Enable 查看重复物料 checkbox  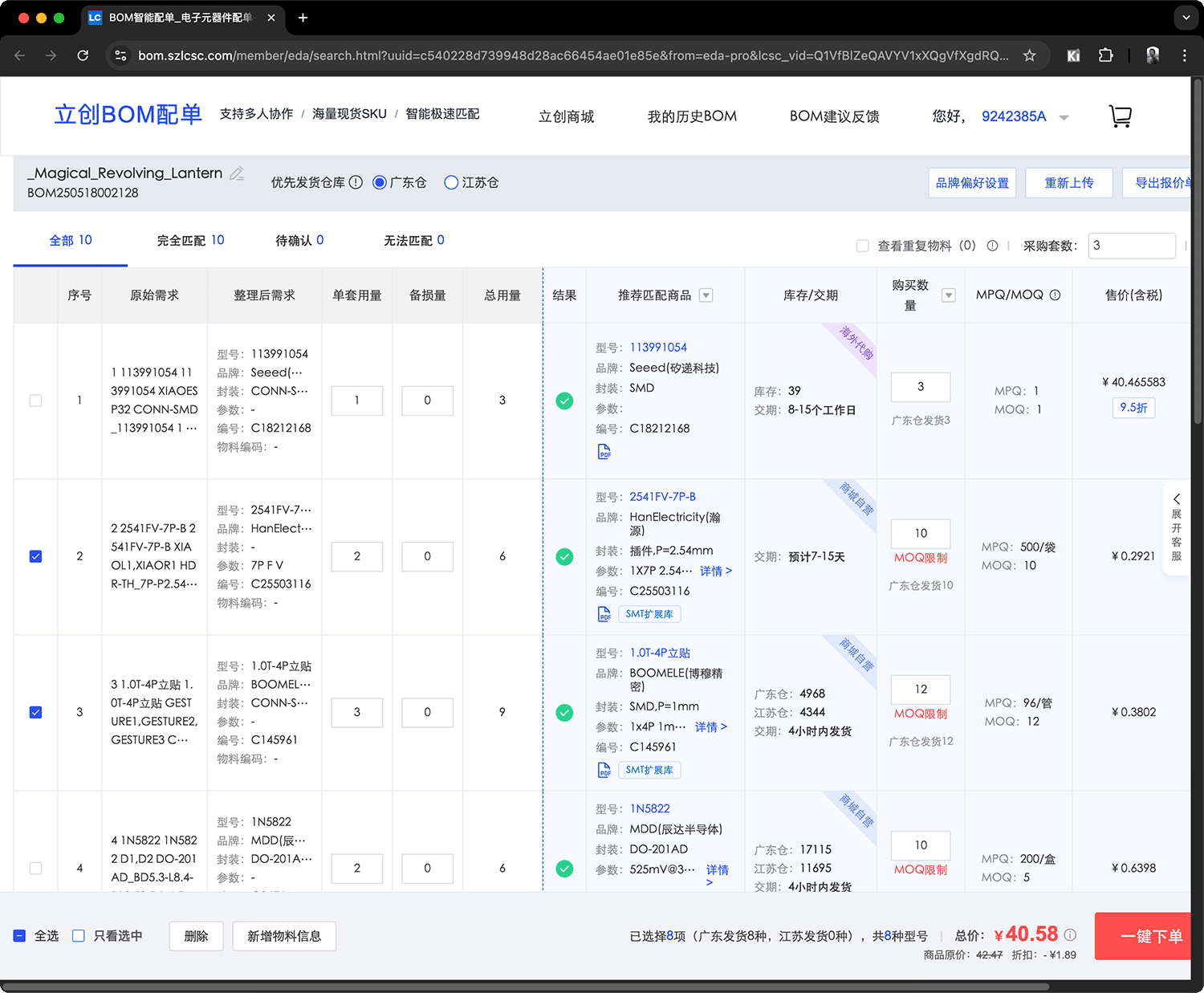[863, 246]
